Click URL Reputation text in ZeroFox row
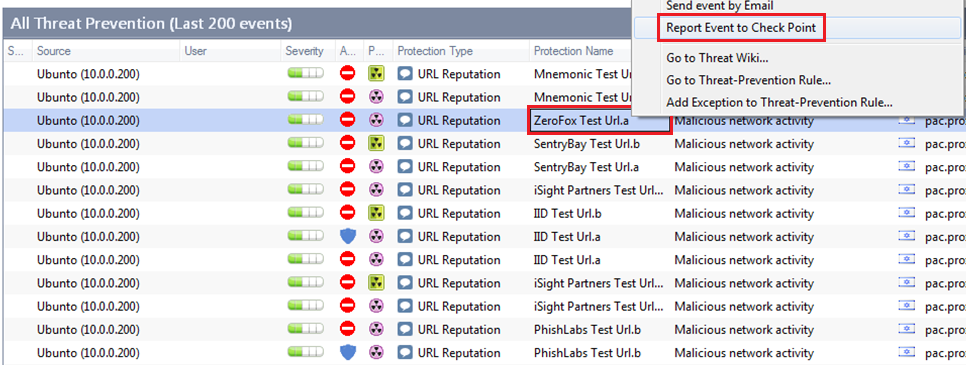Image resolution: width=966 pixels, height=366 pixels. point(459,121)
